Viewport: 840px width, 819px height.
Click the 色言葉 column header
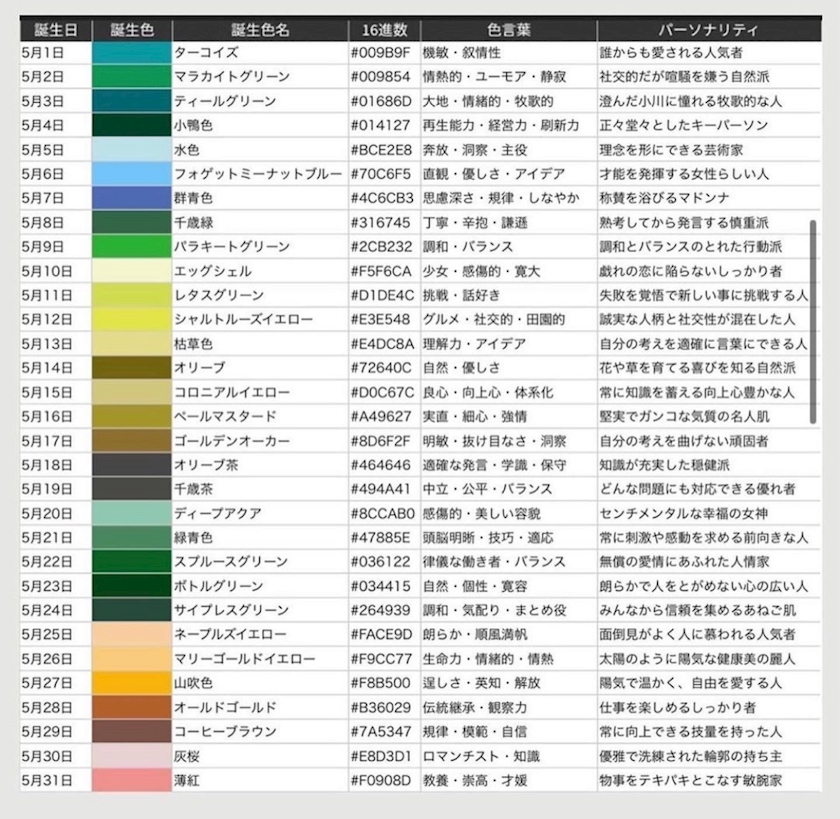(509, 30)
